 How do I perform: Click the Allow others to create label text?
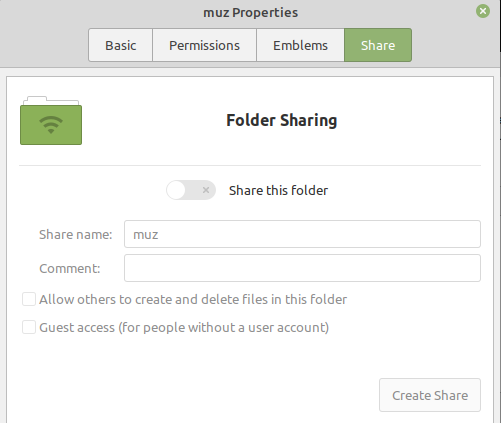pyautogui.click(x=193, y=299)
